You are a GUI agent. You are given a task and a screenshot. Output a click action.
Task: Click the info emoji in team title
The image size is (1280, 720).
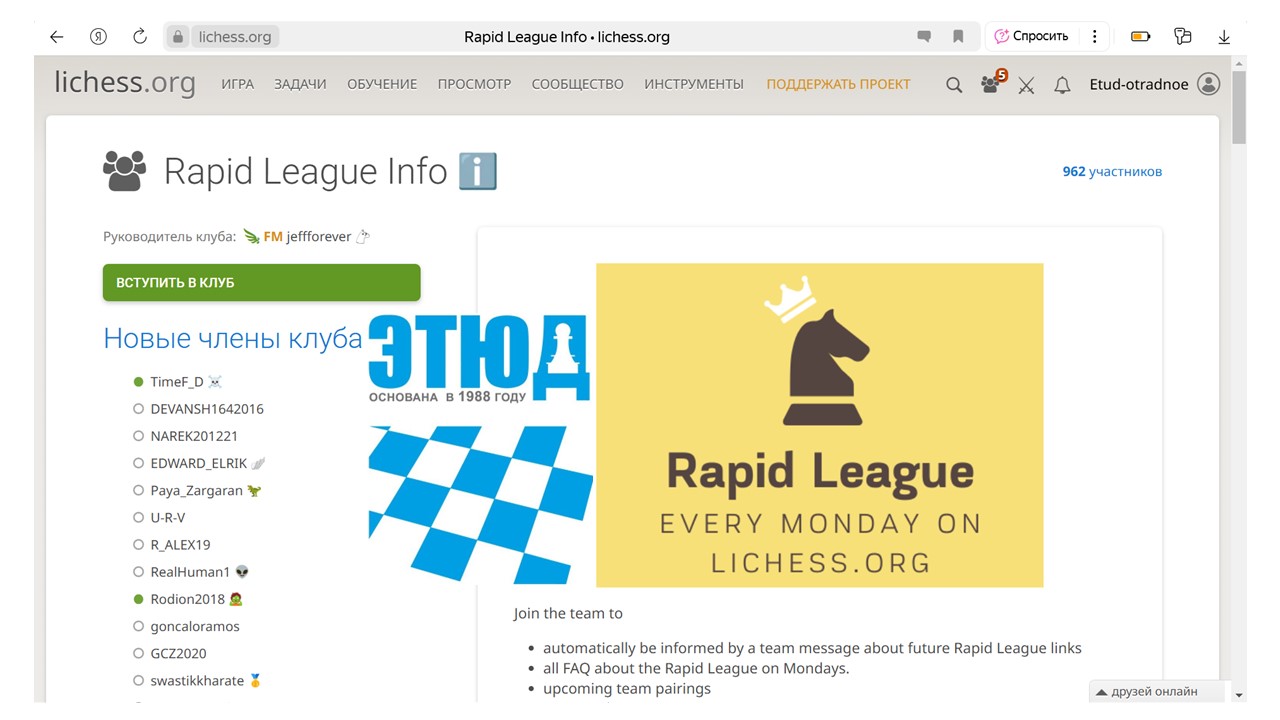(477, 171)
